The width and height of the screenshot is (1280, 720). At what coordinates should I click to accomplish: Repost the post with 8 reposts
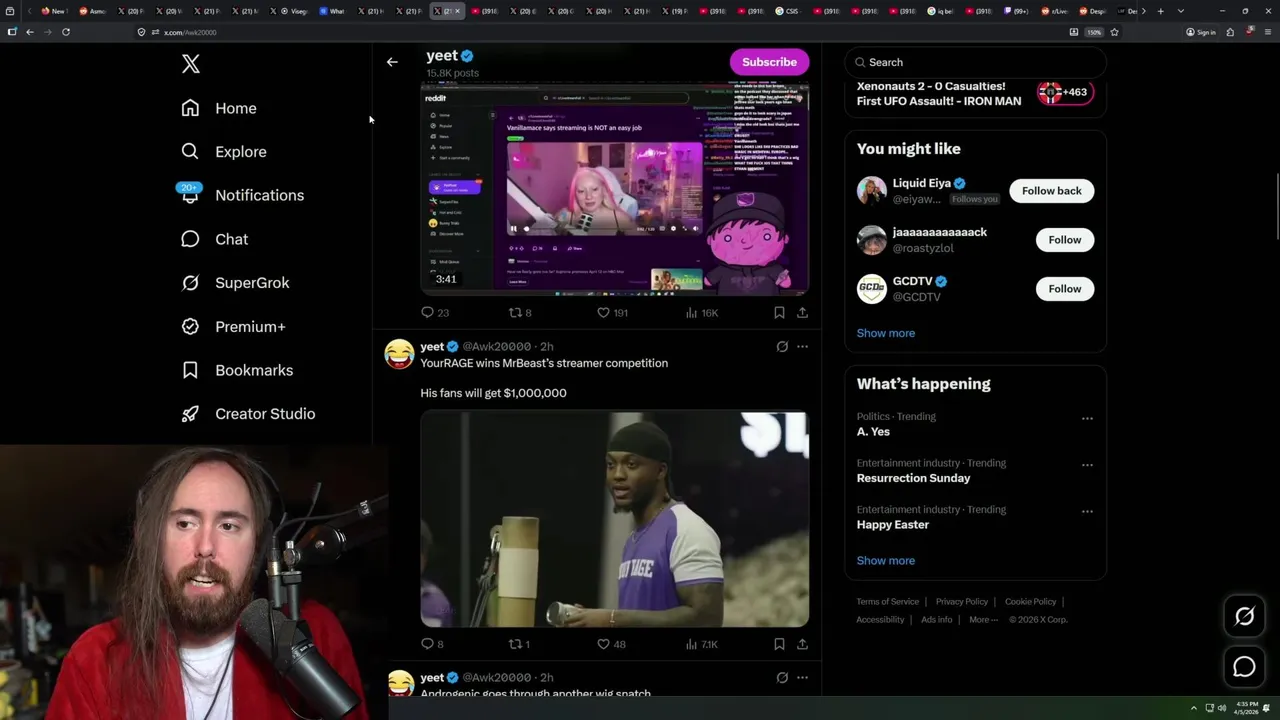[520, 313]
